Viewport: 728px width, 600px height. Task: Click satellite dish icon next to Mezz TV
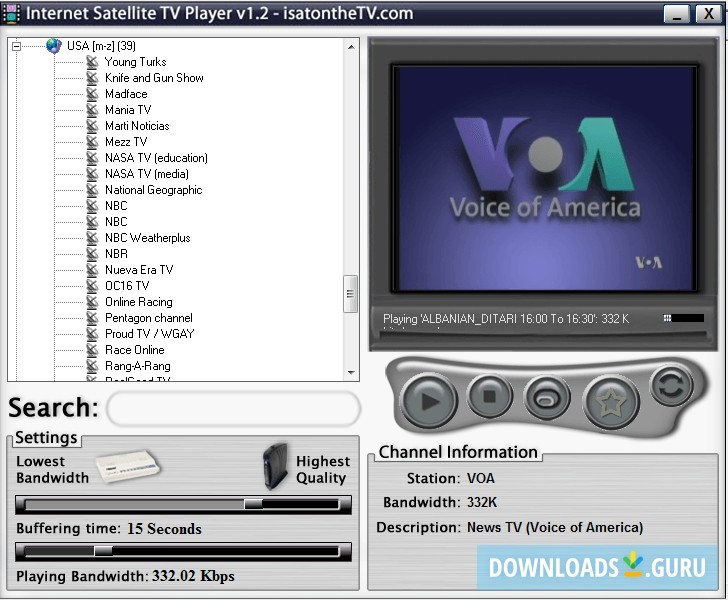tap(92, 142)
